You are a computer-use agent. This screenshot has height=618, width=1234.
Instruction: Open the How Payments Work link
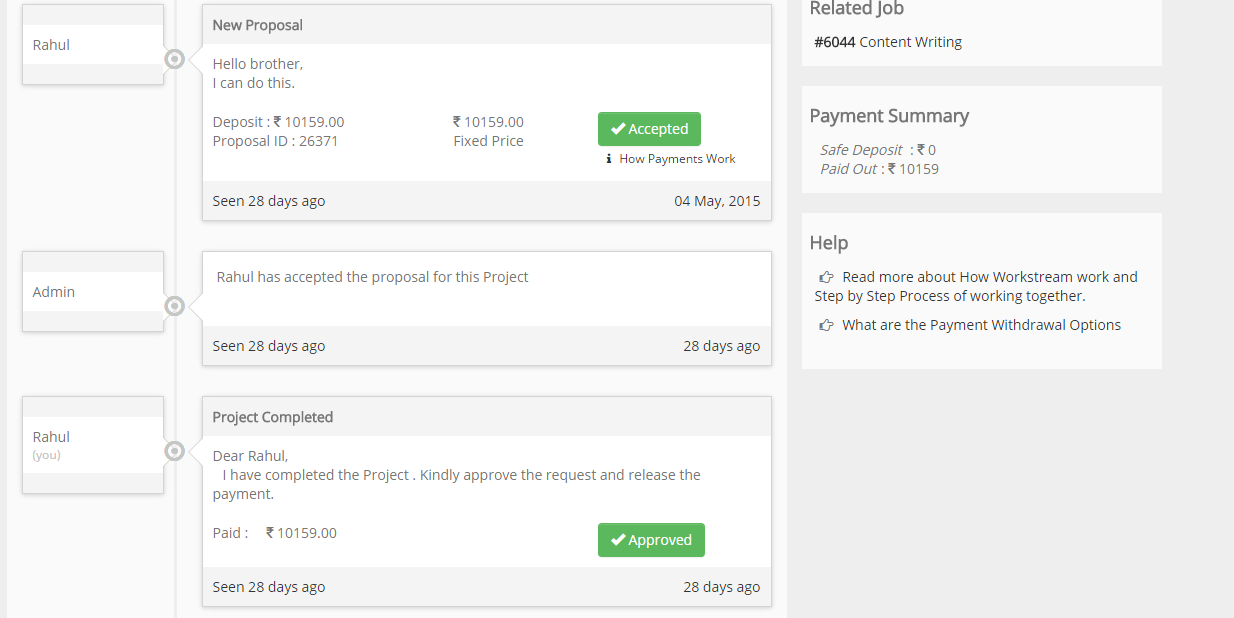677,159
